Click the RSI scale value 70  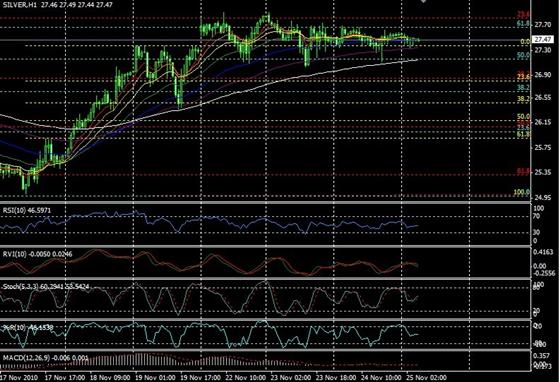pos(536,216)
